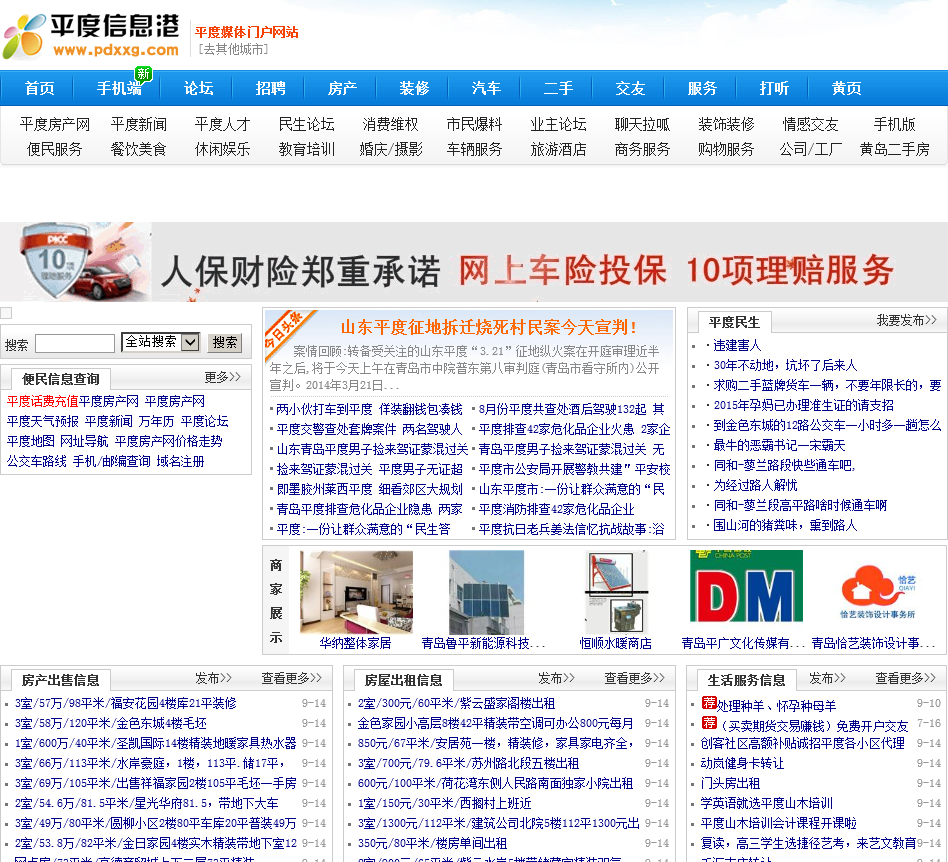Expand 更多>> in 便民信息查询 panel
This screenshot has width=948, height=862.
(222, 377)
